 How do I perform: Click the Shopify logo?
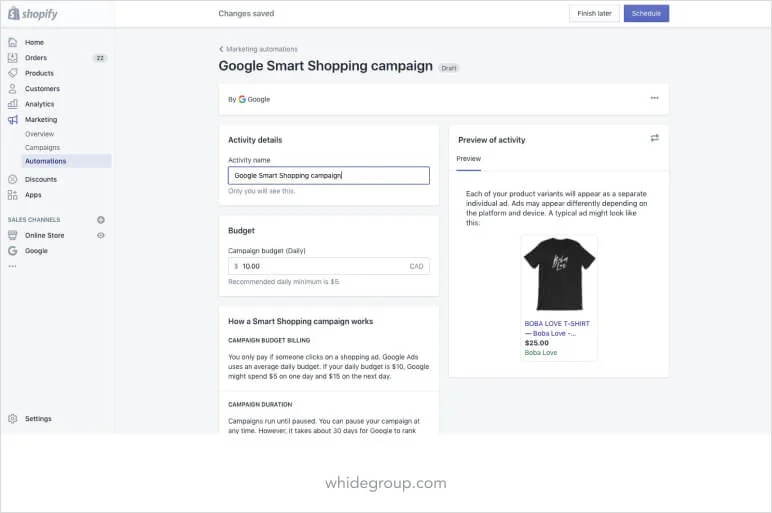pyautogui.click(x=33, y=14)
